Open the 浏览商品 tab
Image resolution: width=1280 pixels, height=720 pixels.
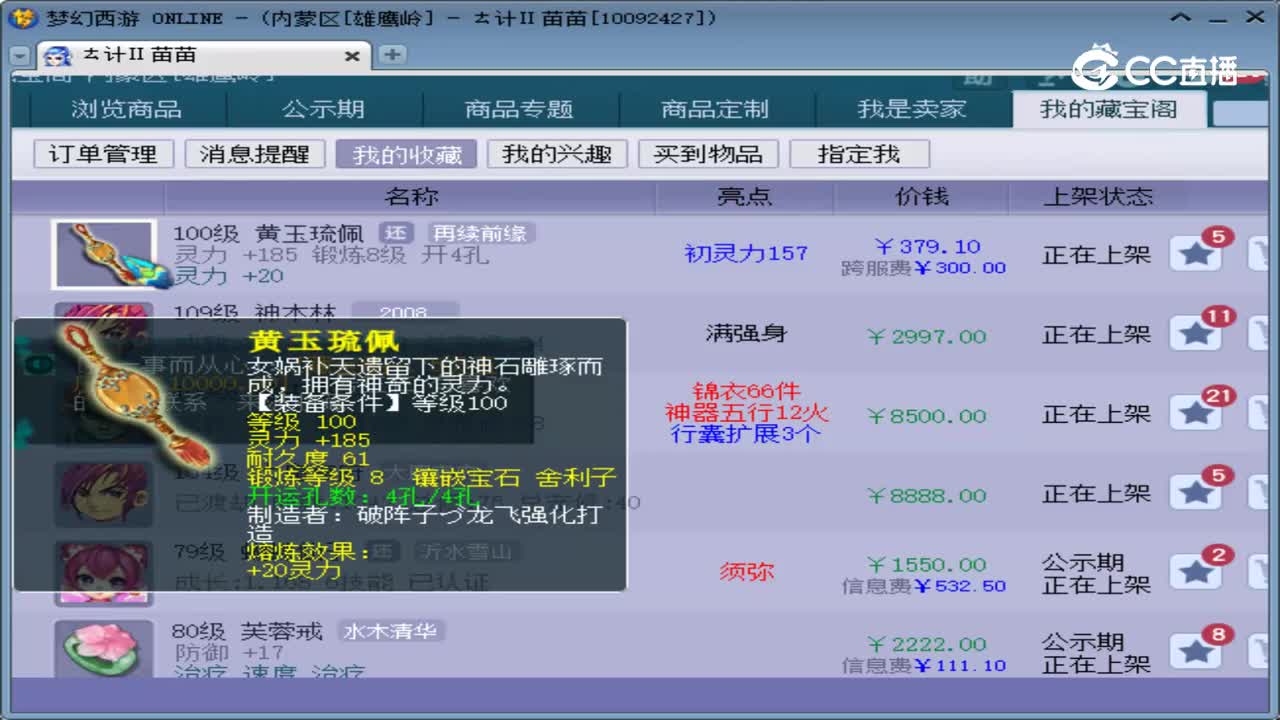124,110
